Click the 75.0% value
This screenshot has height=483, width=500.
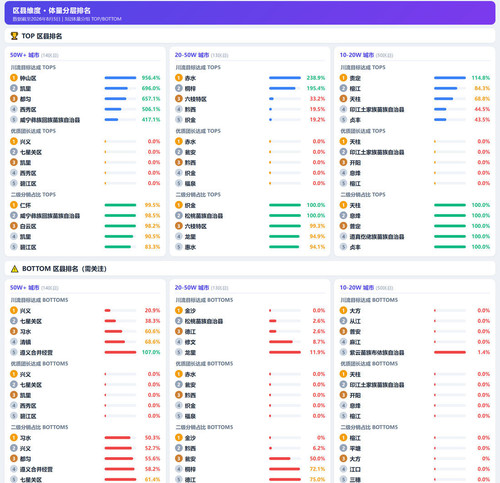coord(317,479)
